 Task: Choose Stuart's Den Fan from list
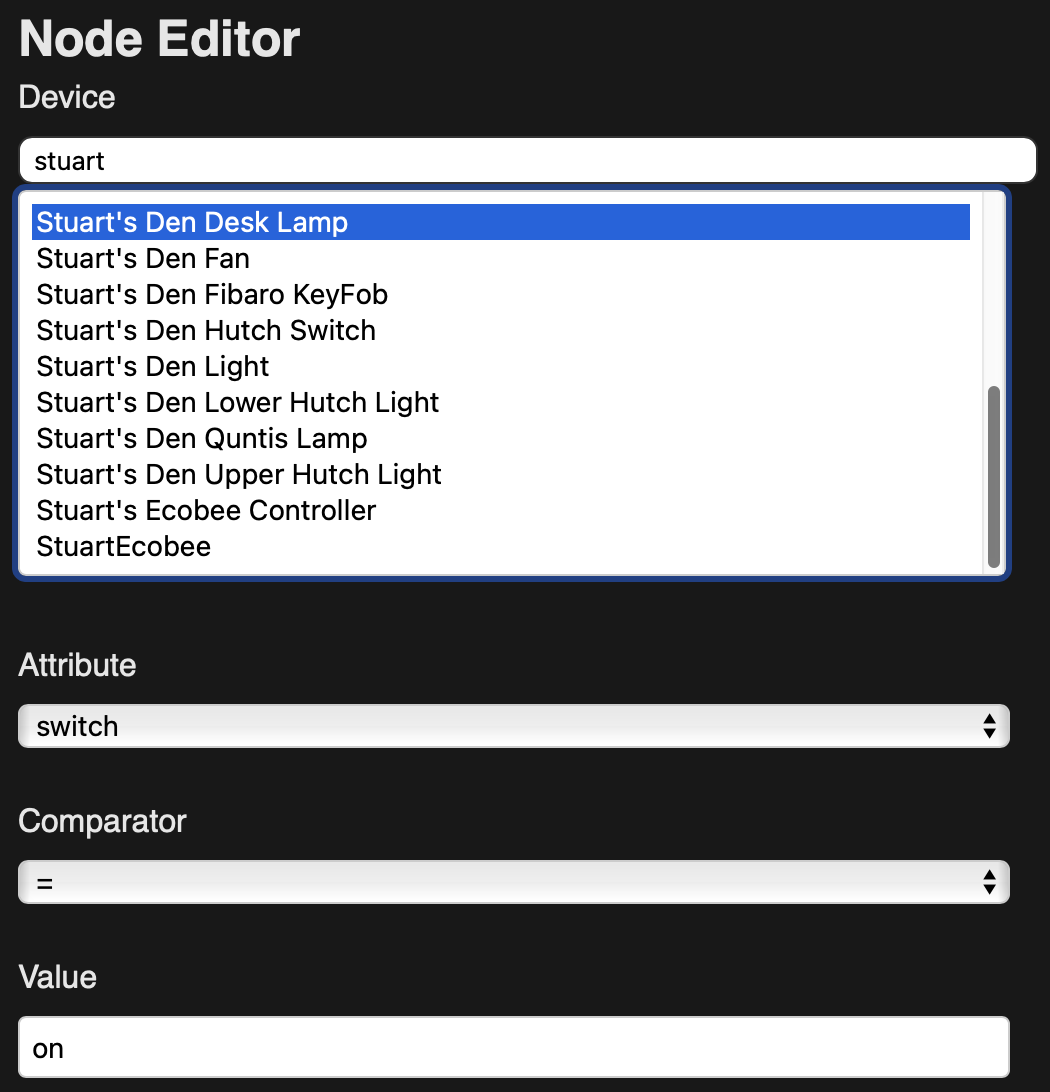(x=143, y=259)
